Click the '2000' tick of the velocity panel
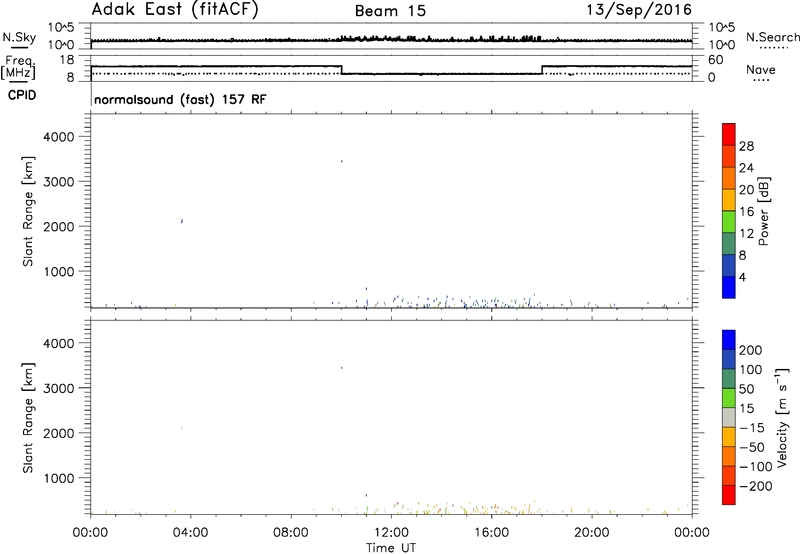 59,433
